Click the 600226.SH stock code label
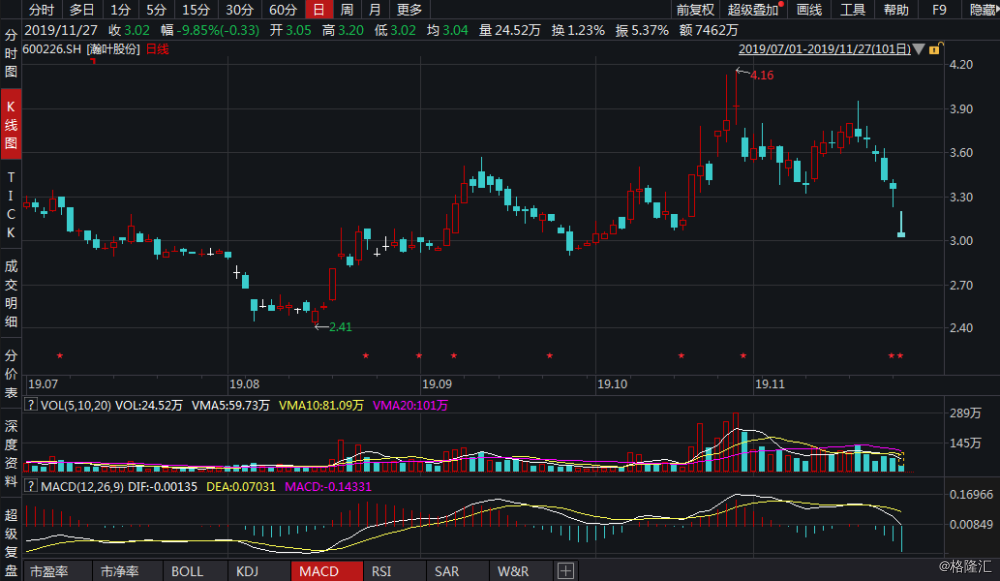1000x581 pixels. point(52,49)
